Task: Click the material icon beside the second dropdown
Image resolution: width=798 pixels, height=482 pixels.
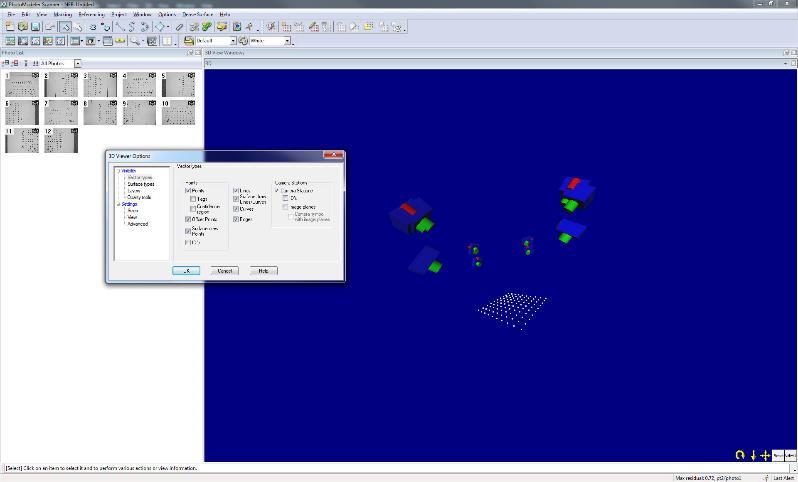Action: [243, 41]
